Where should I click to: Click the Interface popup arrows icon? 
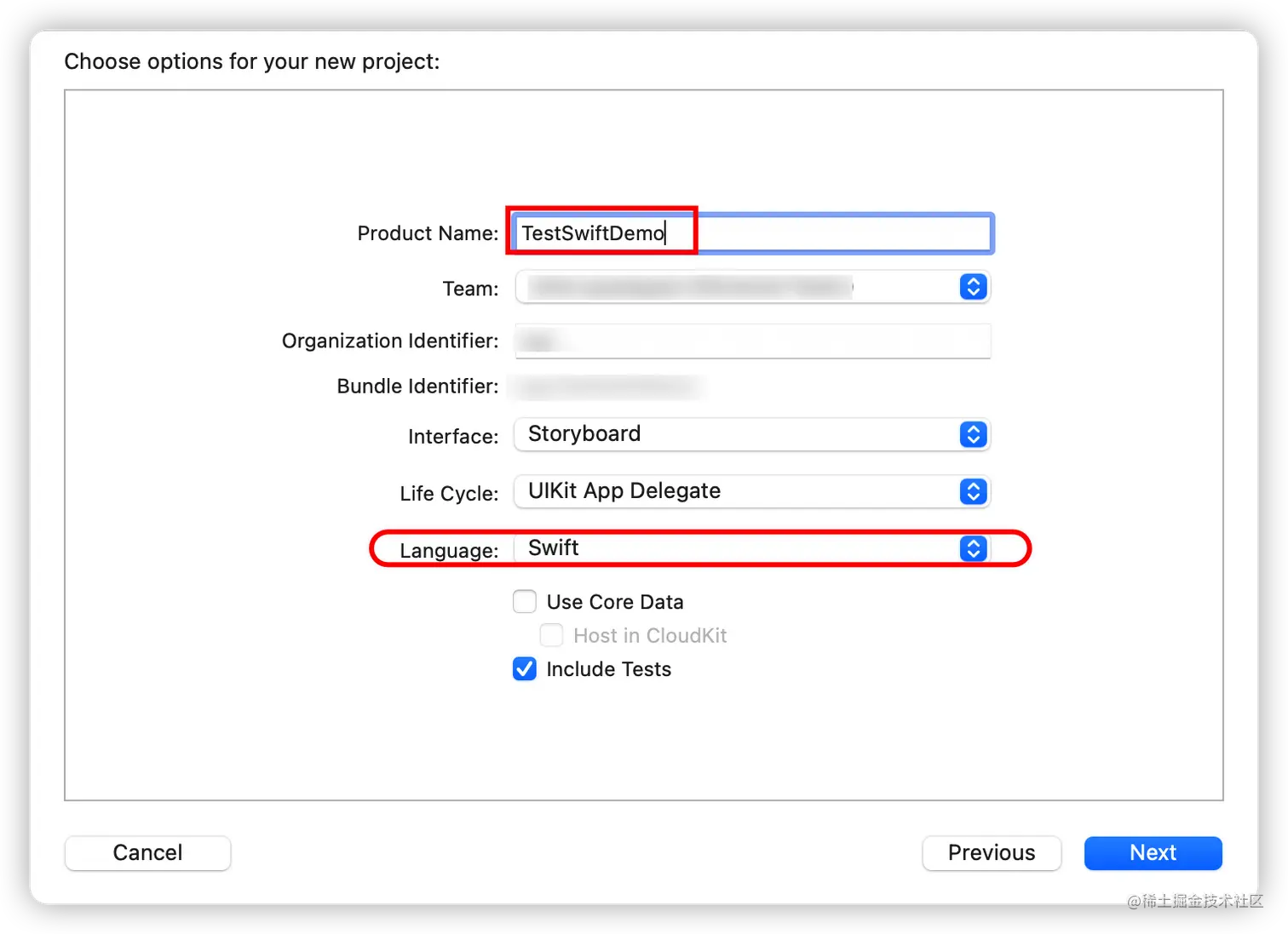(973, 434)
